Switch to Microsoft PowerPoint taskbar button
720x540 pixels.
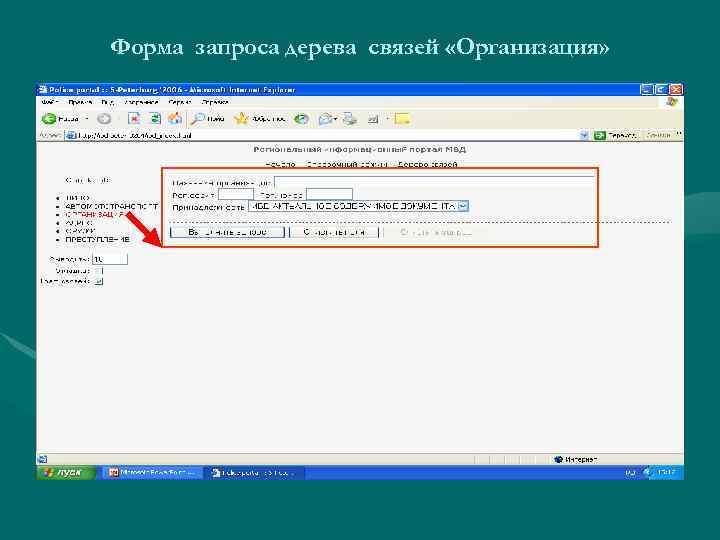152,472
